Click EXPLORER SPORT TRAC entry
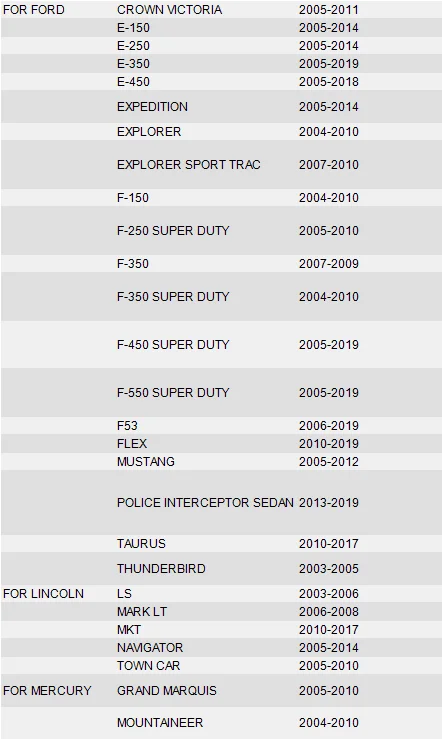442x739 pixels. (188, 164)
